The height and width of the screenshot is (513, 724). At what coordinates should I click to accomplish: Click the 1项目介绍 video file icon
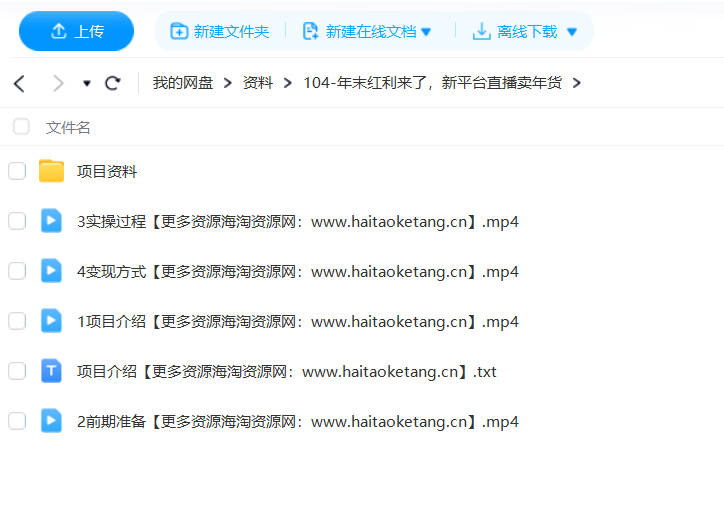click(51, 320)
